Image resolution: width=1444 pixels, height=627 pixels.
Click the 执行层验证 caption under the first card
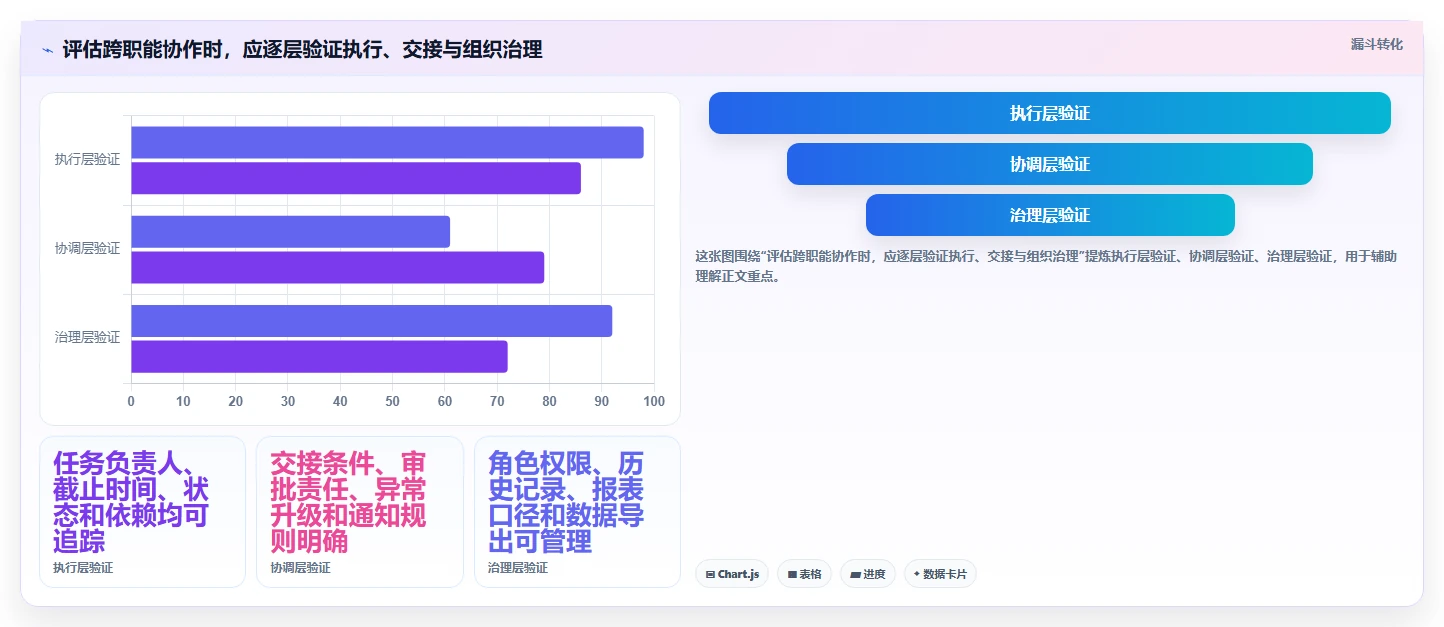point(83,567)
